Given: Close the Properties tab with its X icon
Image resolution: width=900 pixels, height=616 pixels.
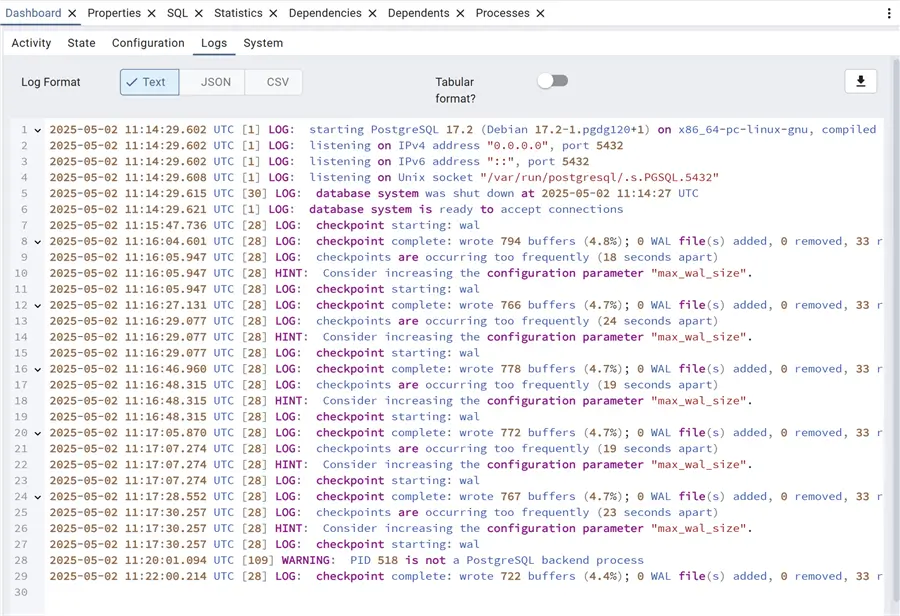Looking at the screenshot, I should point(153,13).
